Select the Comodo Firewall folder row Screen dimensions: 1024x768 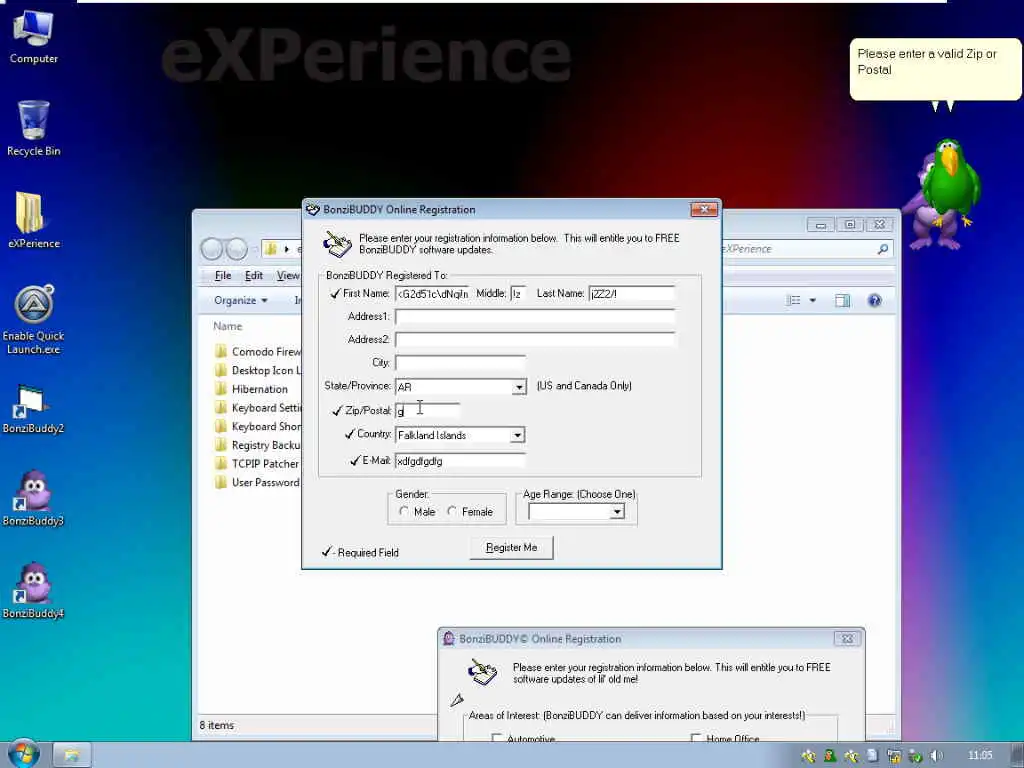(257, 351)
